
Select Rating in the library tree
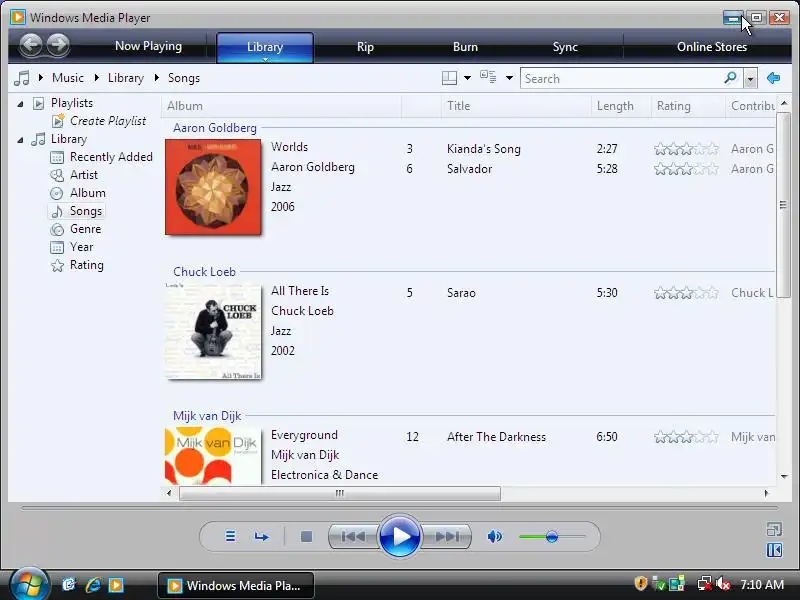click(87, 265)
